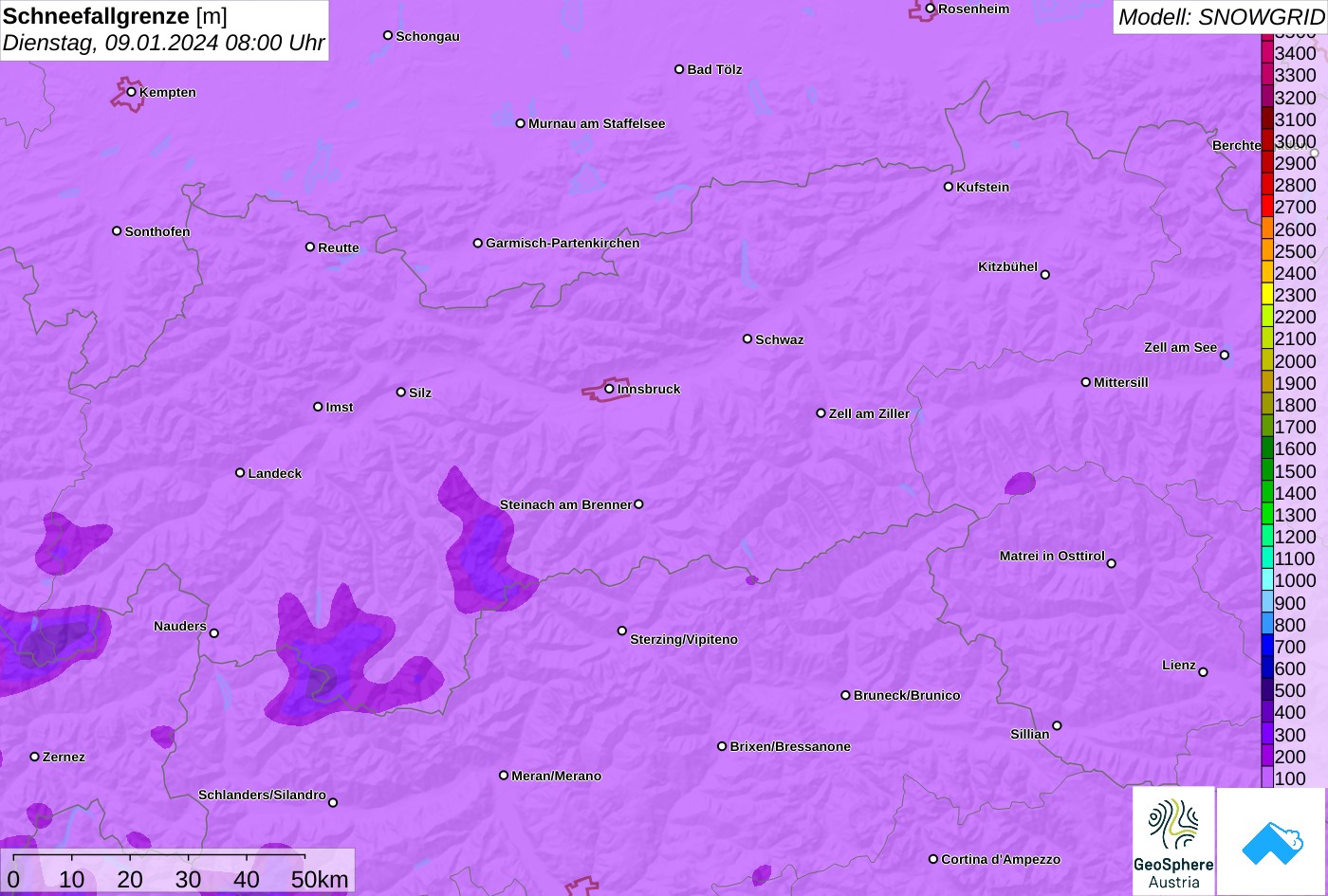Click the Lienz map marker dot
The height and width of the screenshot is (896, 1328).
pyautogui.click(x=1203, y=672)
